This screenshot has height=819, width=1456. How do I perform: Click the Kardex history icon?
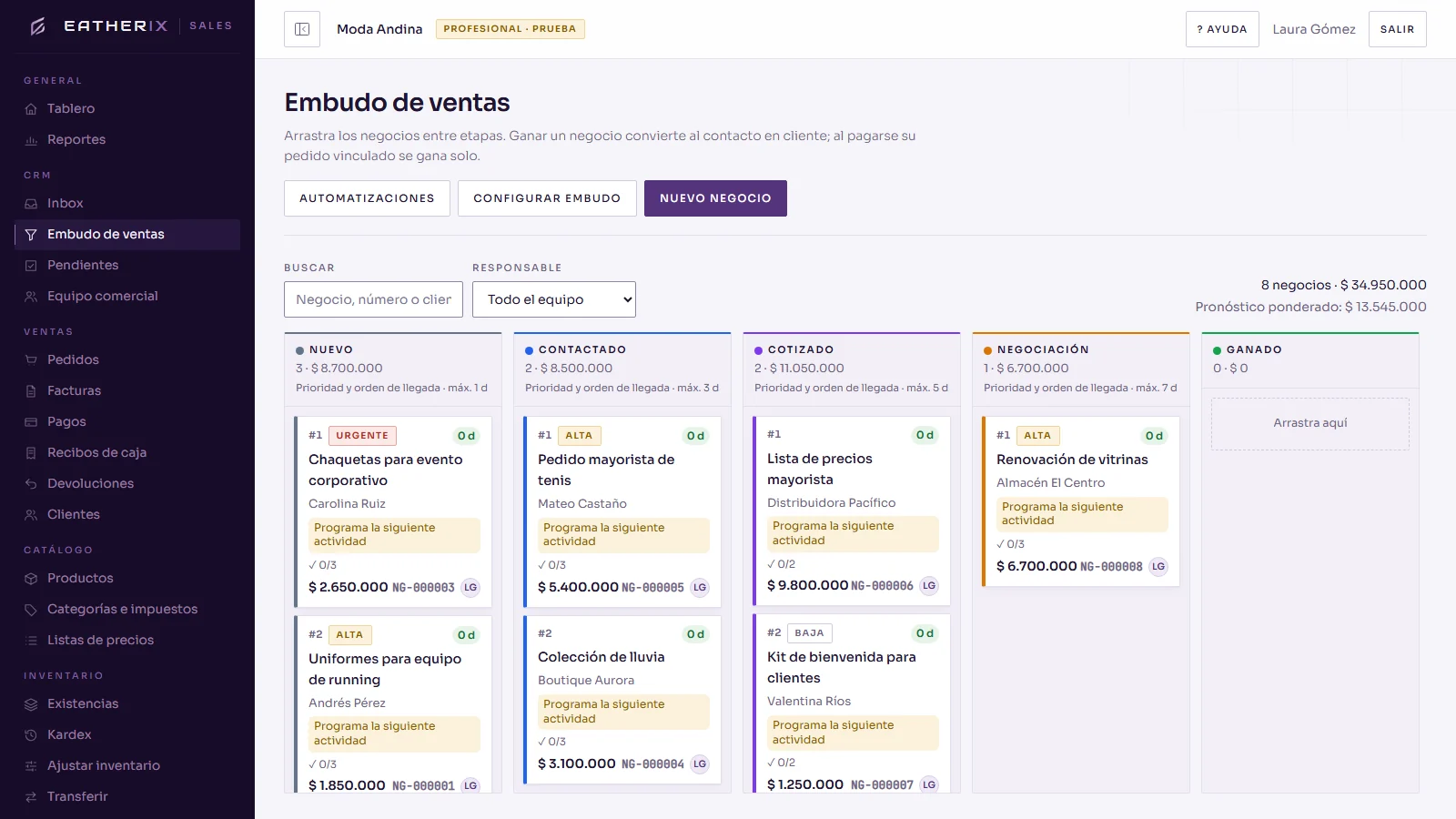[x=31, y=735]
